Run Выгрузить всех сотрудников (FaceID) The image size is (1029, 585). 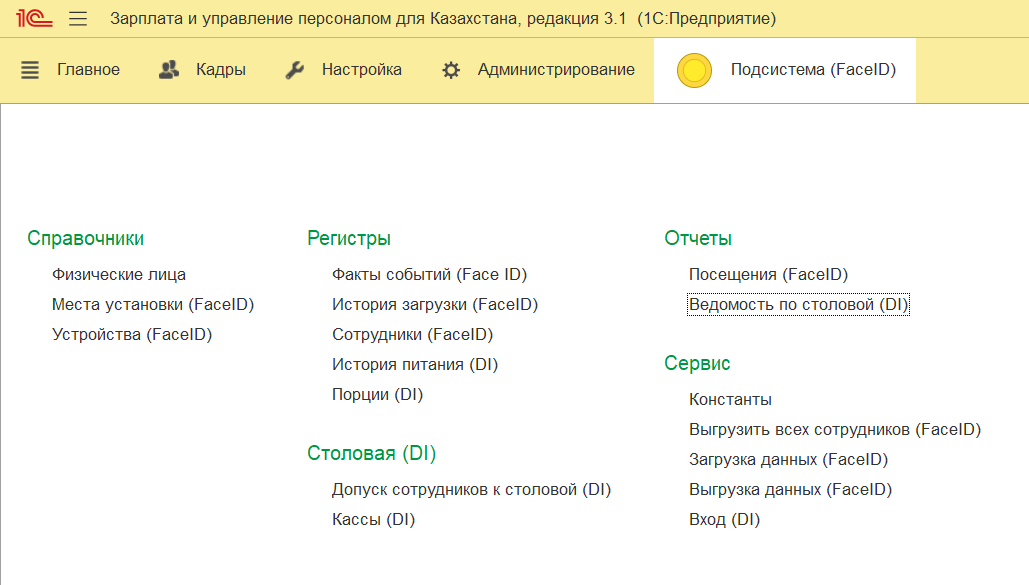tap(834, 429)
